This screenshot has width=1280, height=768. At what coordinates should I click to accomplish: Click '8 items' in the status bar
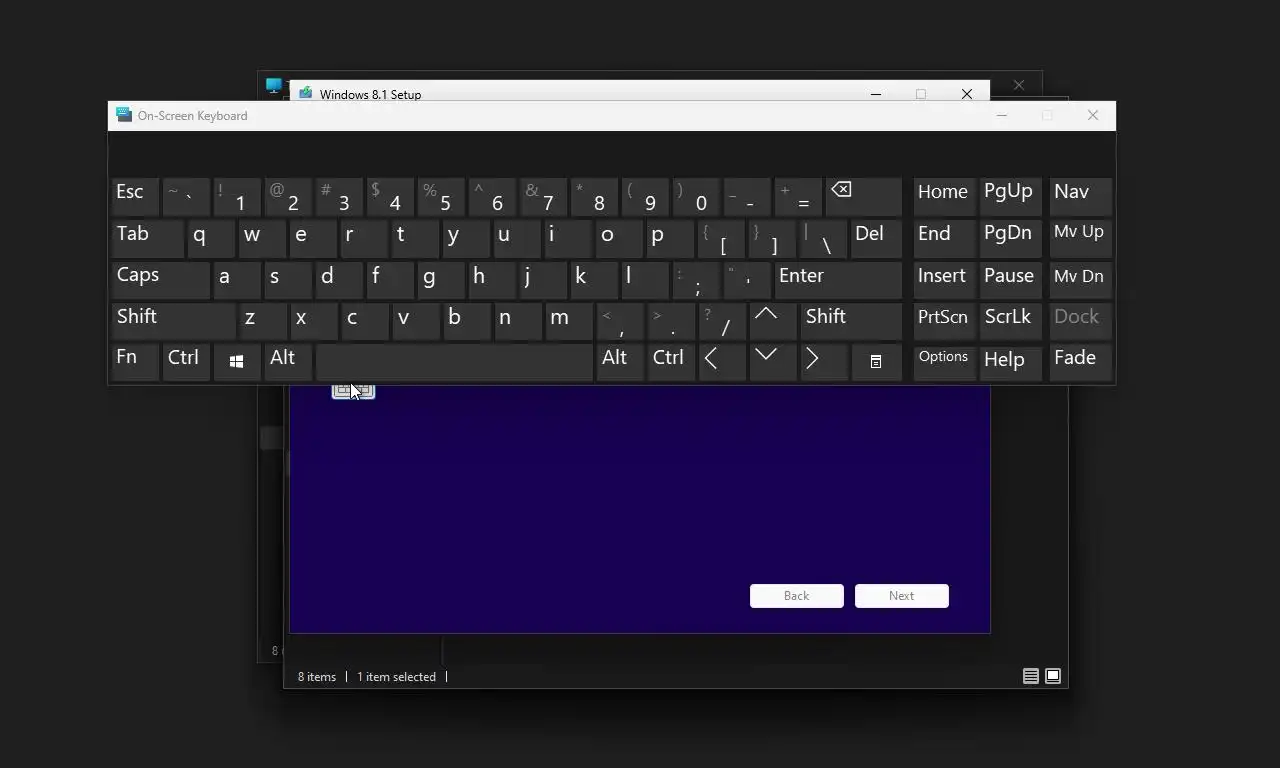[x=317, y=677]
